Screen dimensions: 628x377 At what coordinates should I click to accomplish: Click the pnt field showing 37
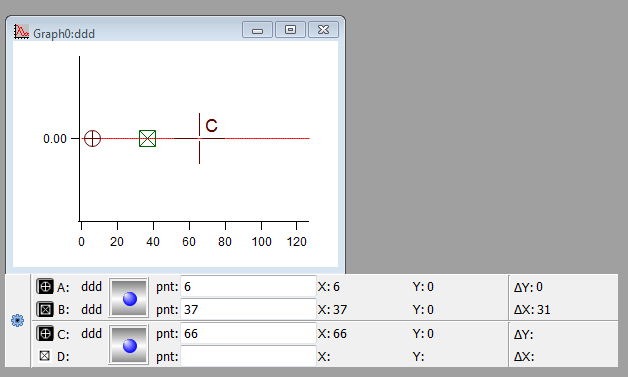click(248, 309)
